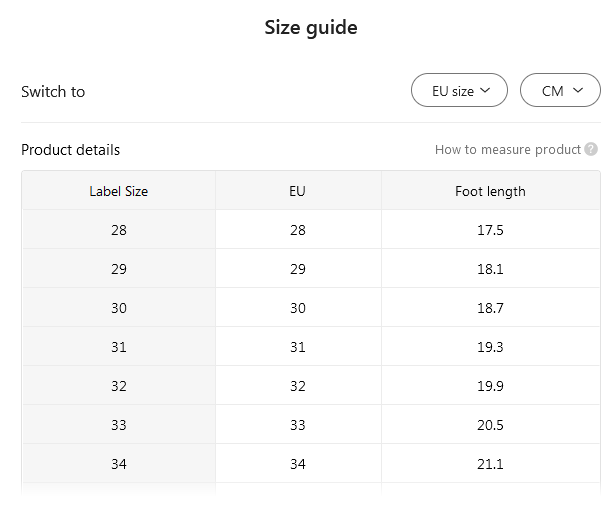Select the 19.9 foot length cell
The image size is (606, 518).
pyautogui.click(x=490, y=386)
